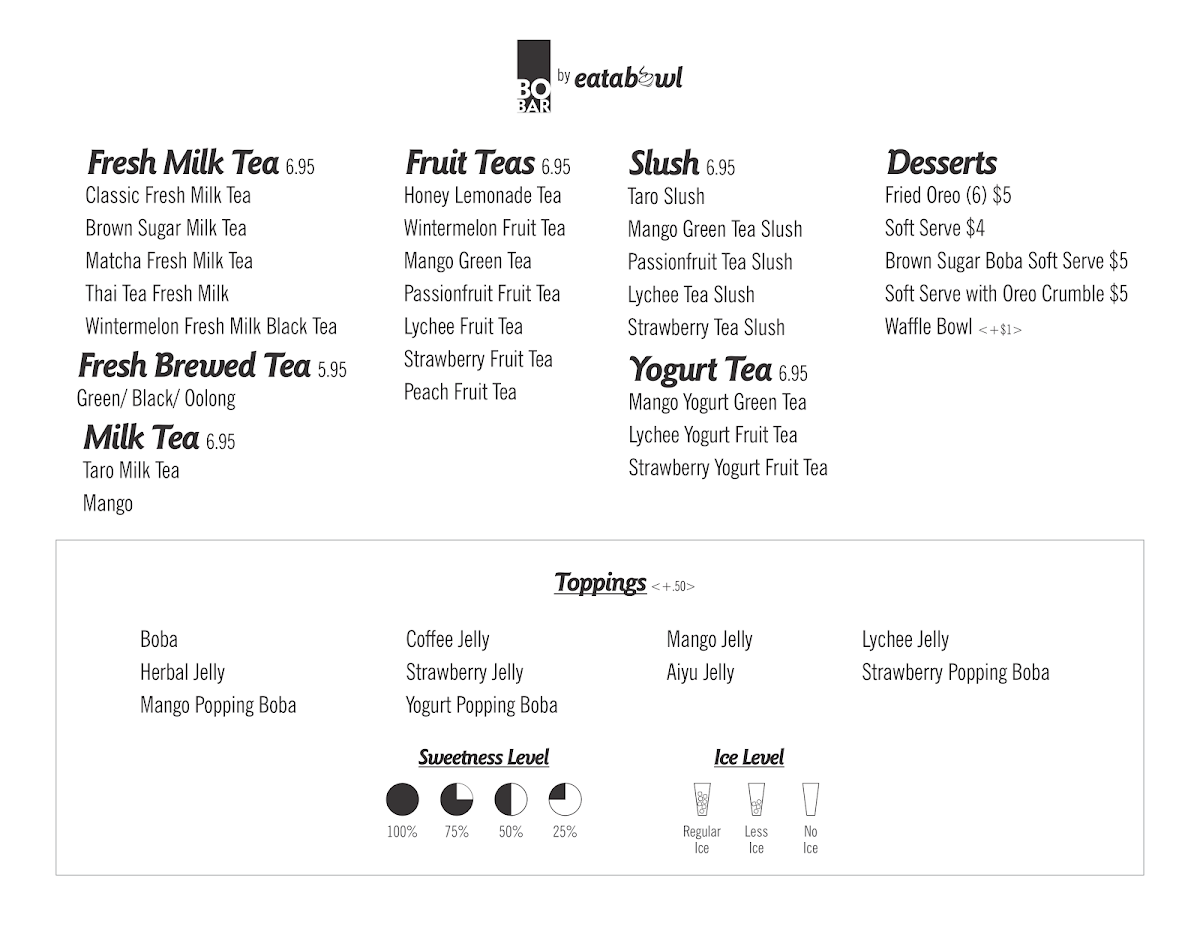1200x929 pixels.
Task: Click the Slush category heading
Action: 664,163
